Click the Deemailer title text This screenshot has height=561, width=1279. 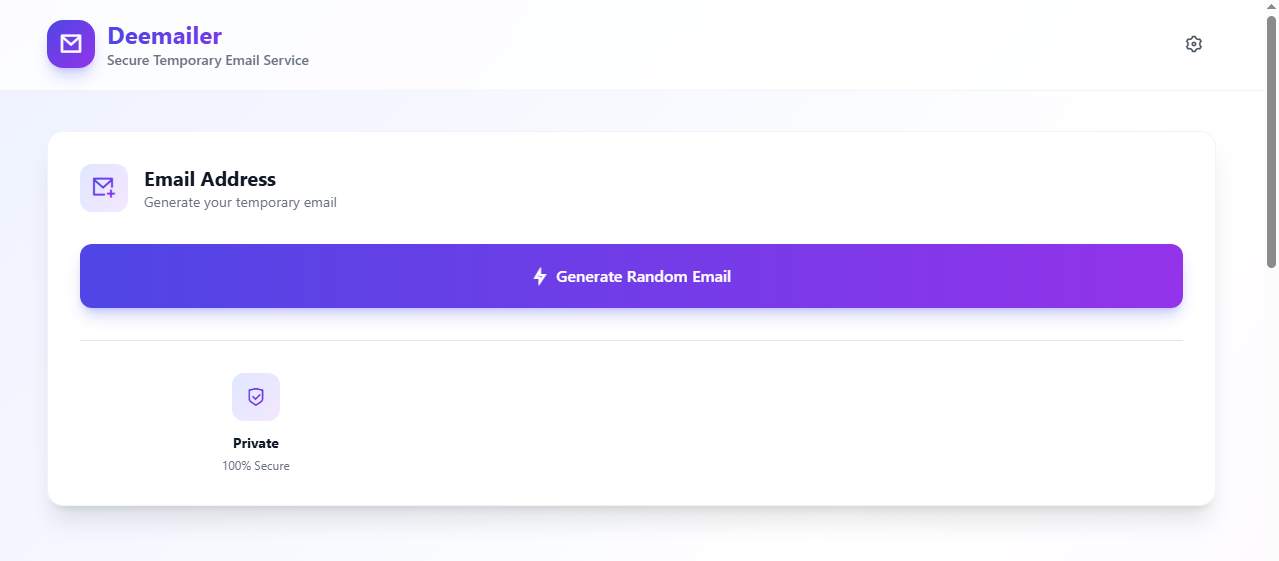[x=165, y=36]
